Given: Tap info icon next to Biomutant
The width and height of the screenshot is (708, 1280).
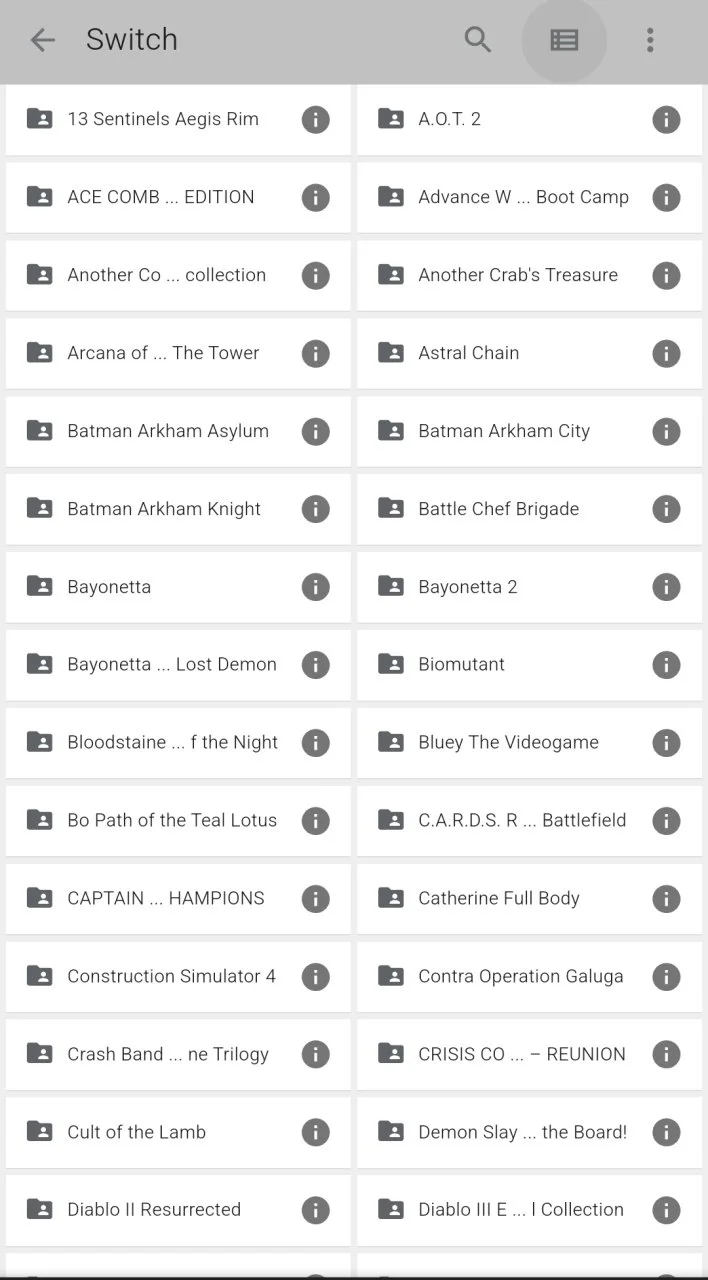Looking at the screenshot, I should 666,665.
